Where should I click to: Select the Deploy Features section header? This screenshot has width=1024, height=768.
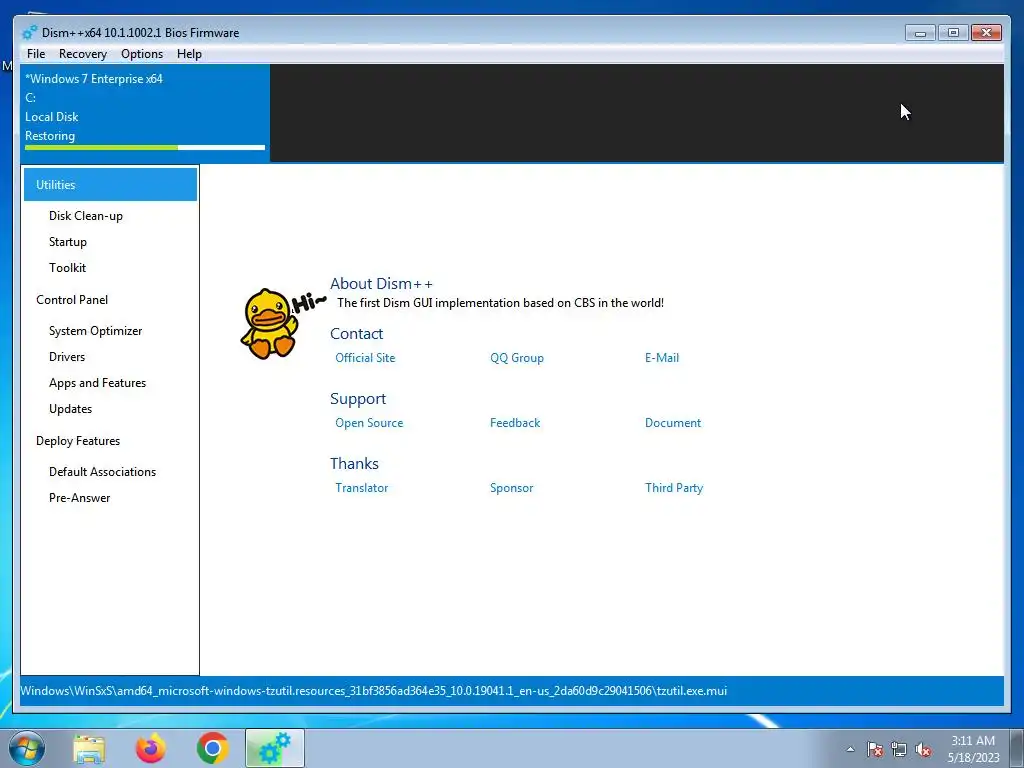[x=78, y=441]
